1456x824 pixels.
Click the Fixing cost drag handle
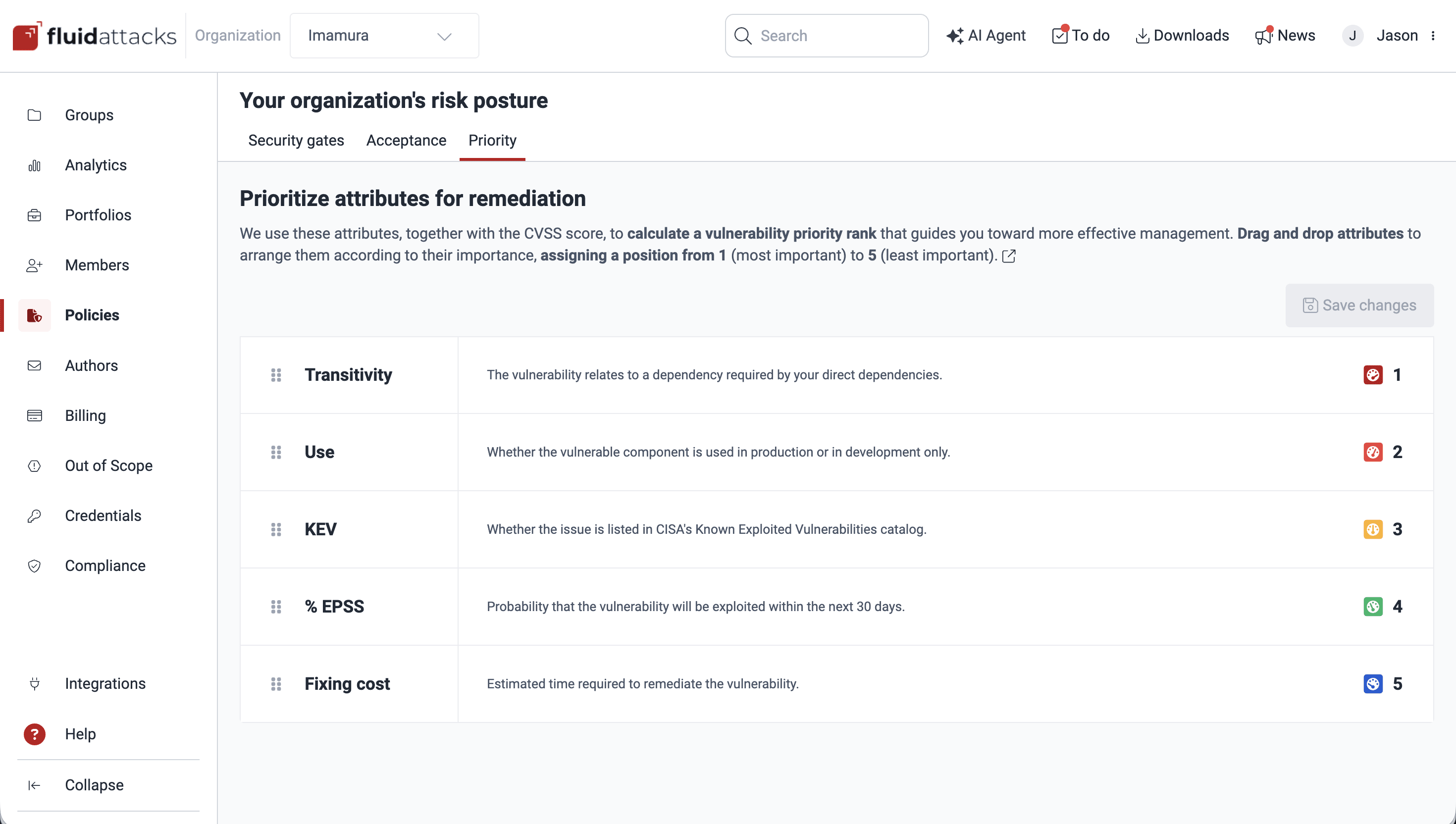(x=276, y=684)
